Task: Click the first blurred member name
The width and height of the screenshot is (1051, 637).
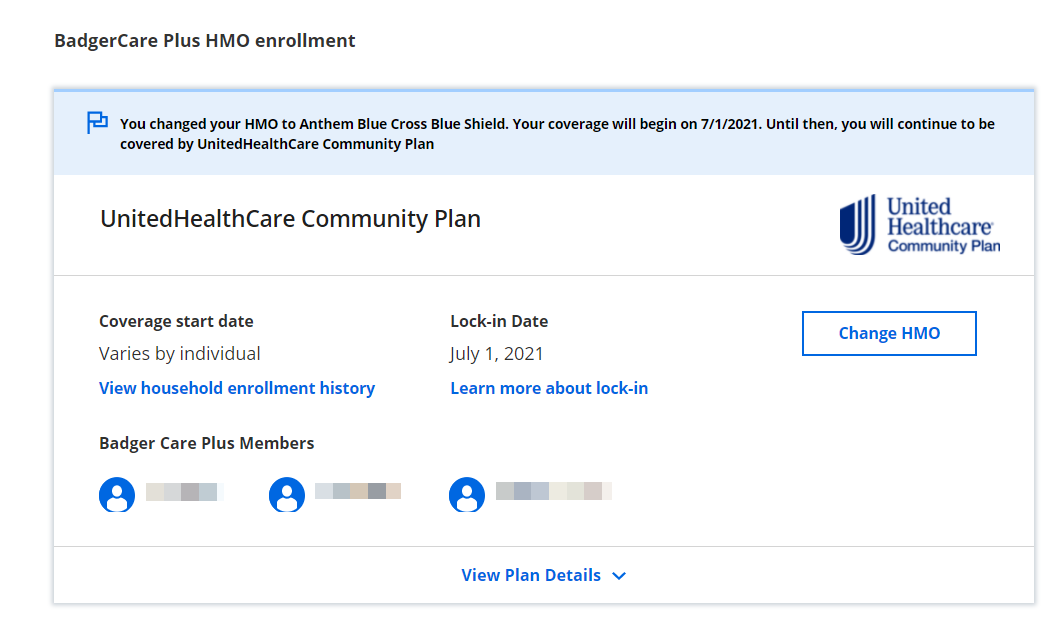Action: [181, 492]
